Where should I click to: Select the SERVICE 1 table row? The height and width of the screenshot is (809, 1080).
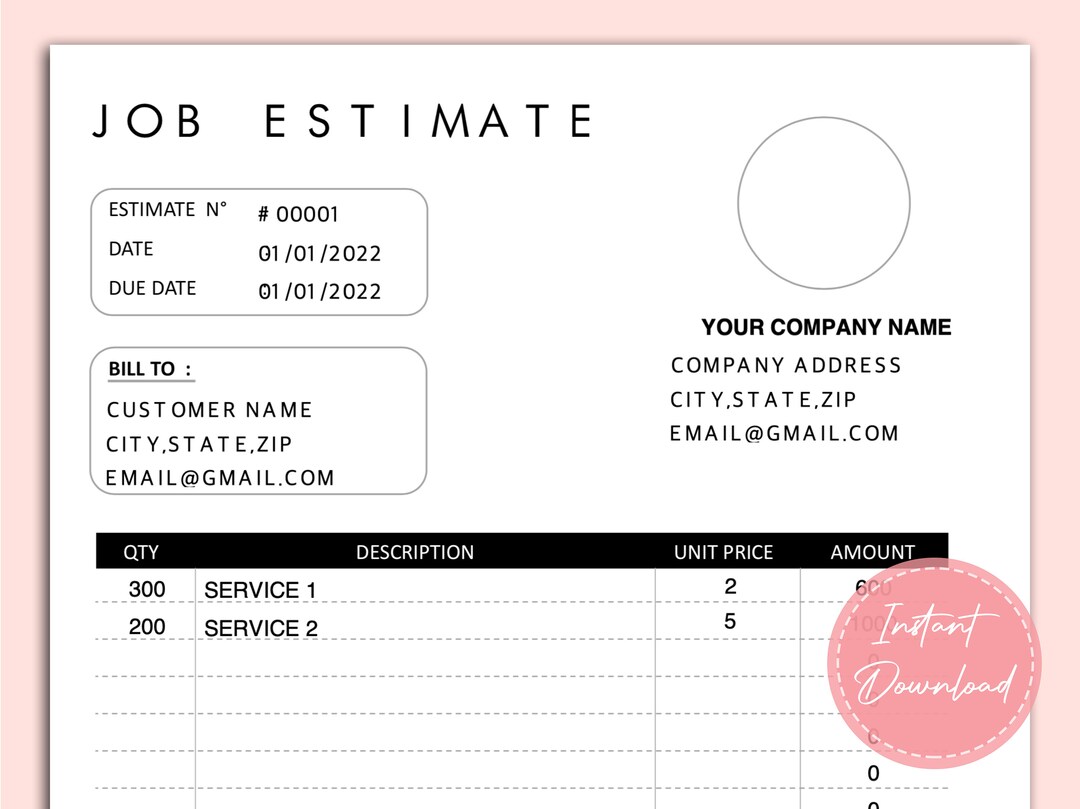[x=259, y=589]
